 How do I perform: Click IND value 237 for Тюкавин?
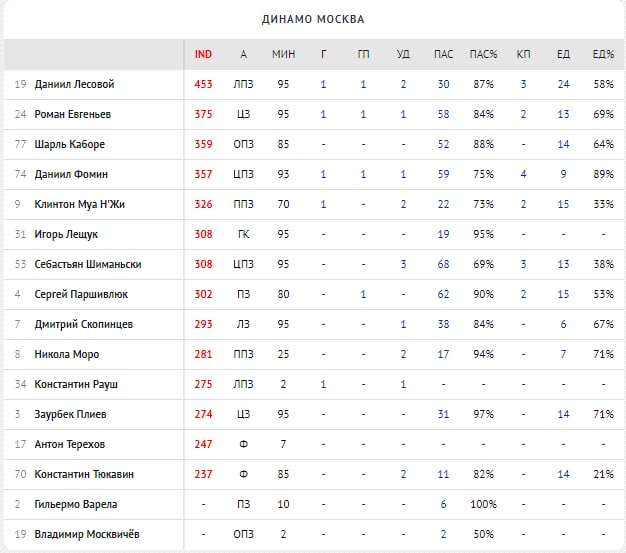pyautogui.click(x=203, y=474)
